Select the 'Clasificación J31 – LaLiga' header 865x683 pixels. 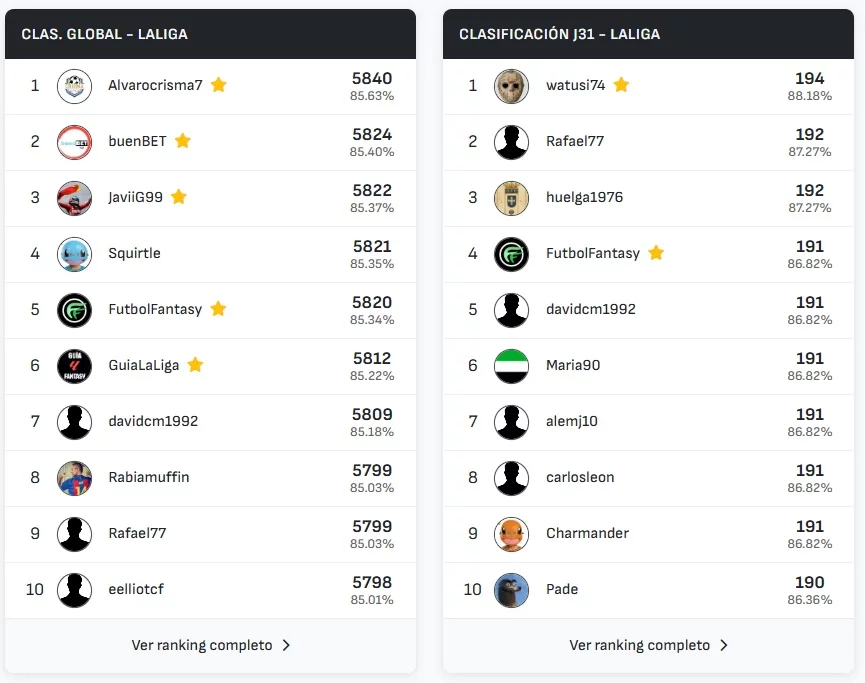tap(559, 34)
